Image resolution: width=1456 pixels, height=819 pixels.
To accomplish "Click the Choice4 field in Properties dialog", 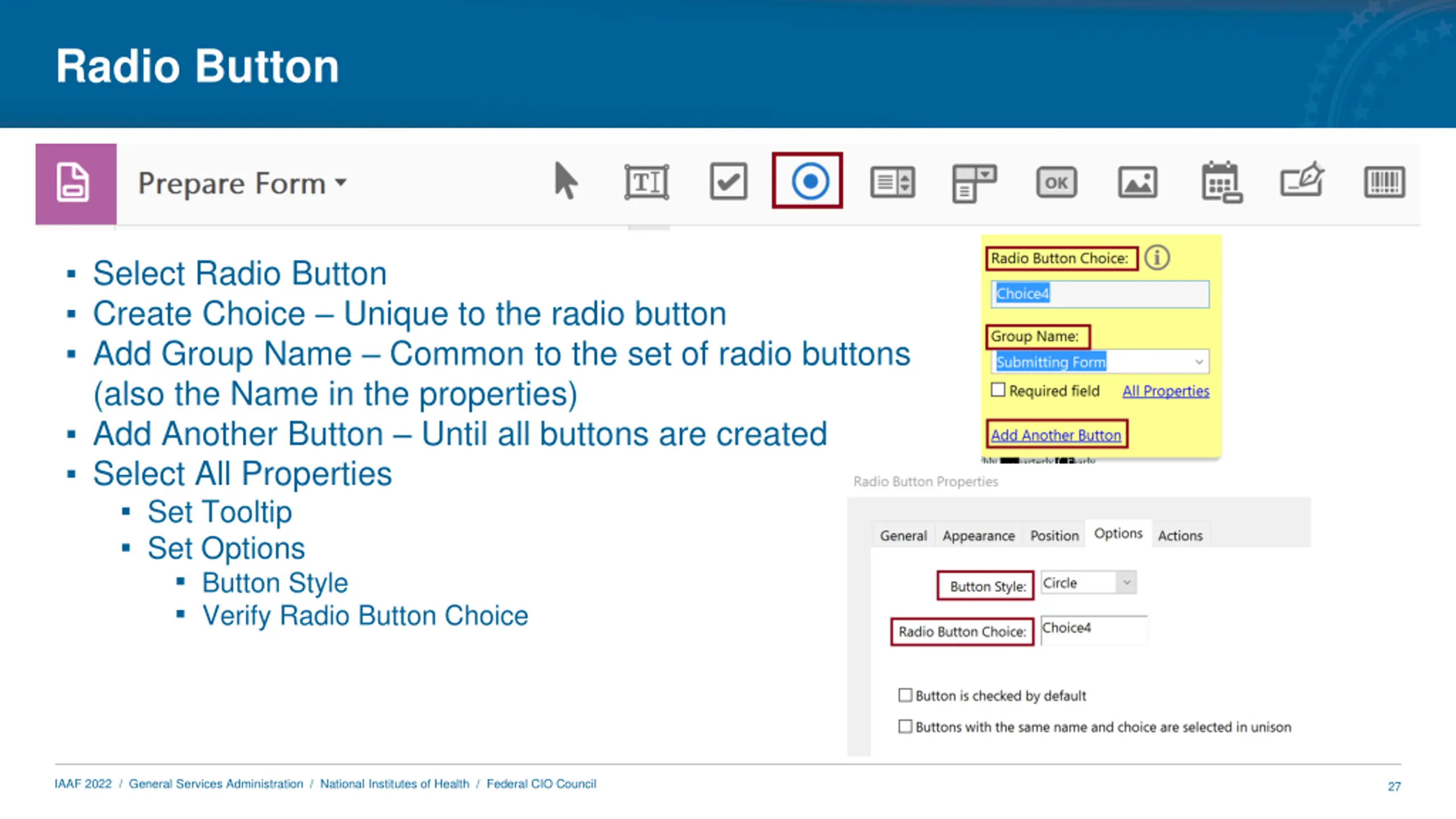I will click(x=1094, y=630).
